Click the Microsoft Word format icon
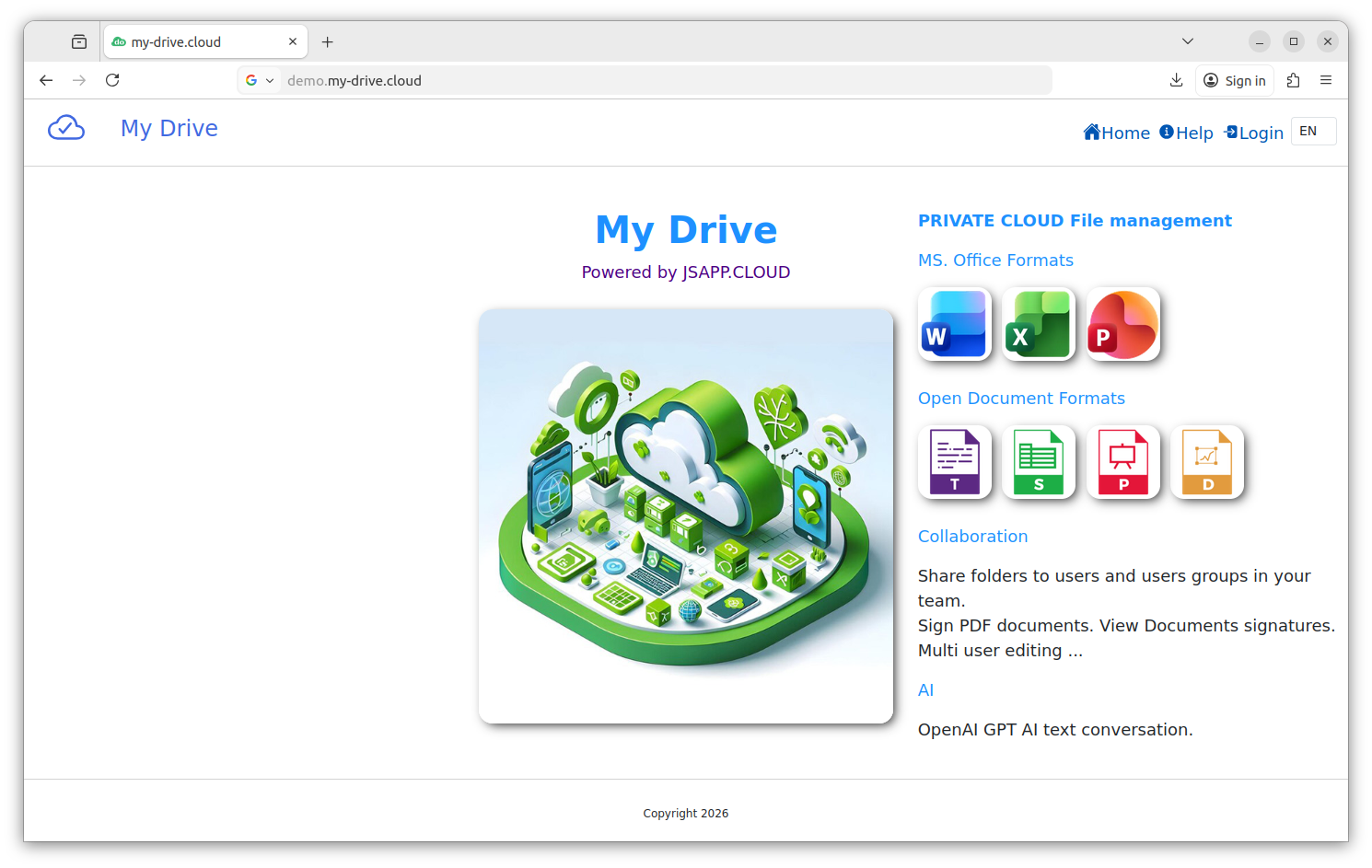1372x868 pixels. [x=955, y=324]
